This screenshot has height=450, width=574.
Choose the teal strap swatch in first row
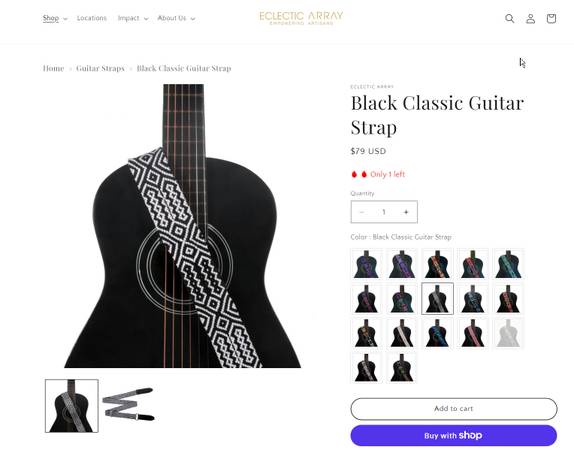click(x=508, y=264)
